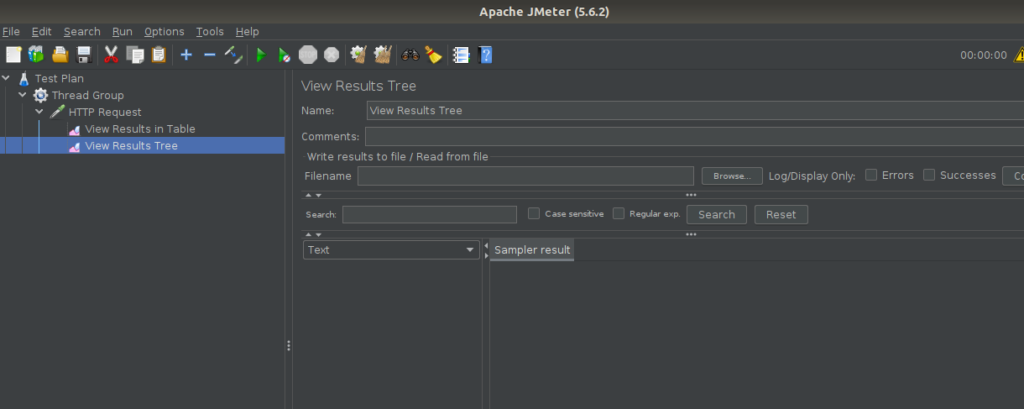1024x409 pixels.
Task: Toggle the Regular exp. checkbox
Action: tap(618, 214)
